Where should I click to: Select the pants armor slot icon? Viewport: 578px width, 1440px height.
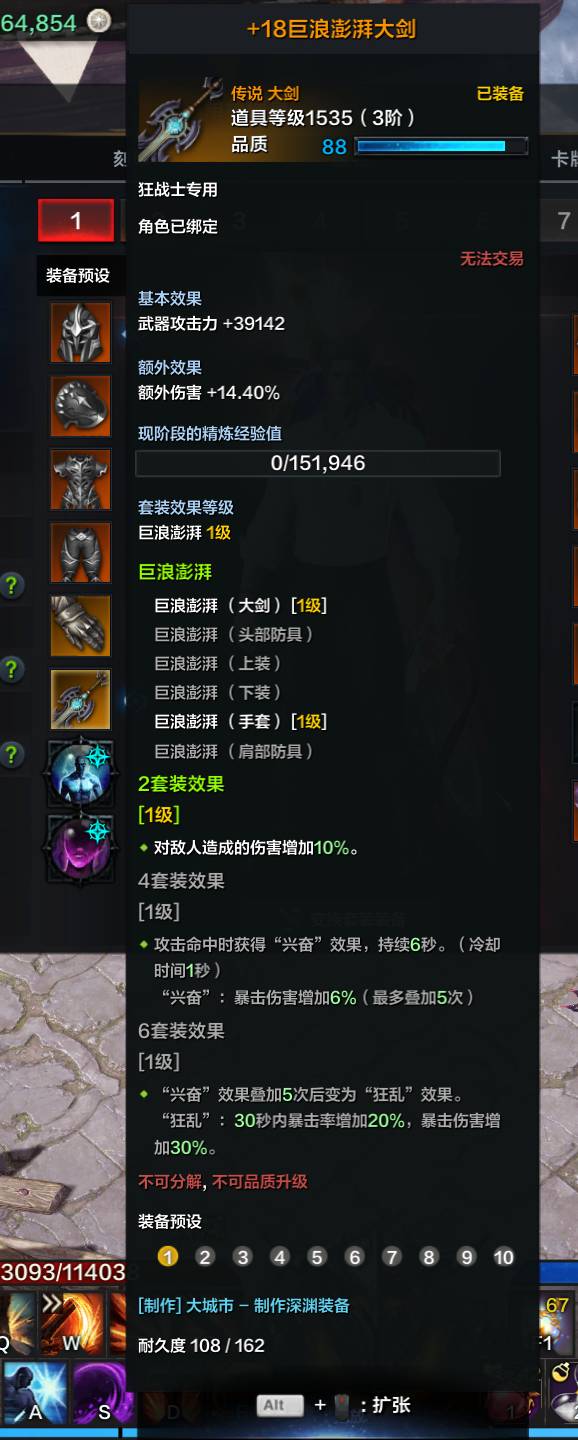(81, 553)
